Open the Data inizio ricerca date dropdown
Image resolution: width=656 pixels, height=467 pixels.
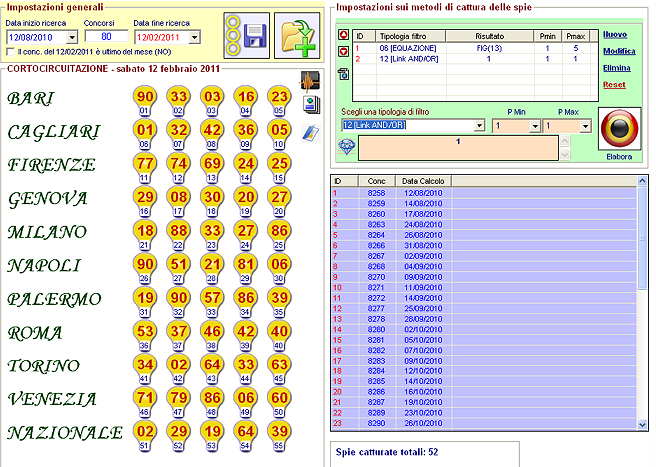[70, 37]
